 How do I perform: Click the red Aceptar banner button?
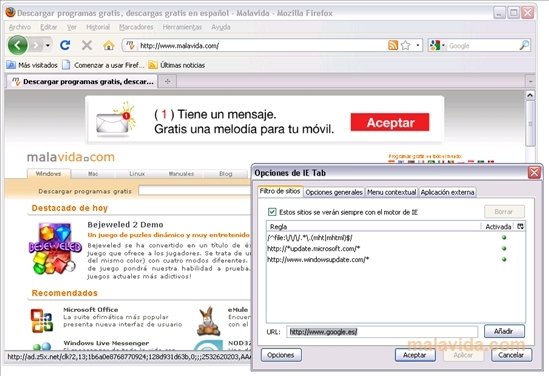[390, 122]
